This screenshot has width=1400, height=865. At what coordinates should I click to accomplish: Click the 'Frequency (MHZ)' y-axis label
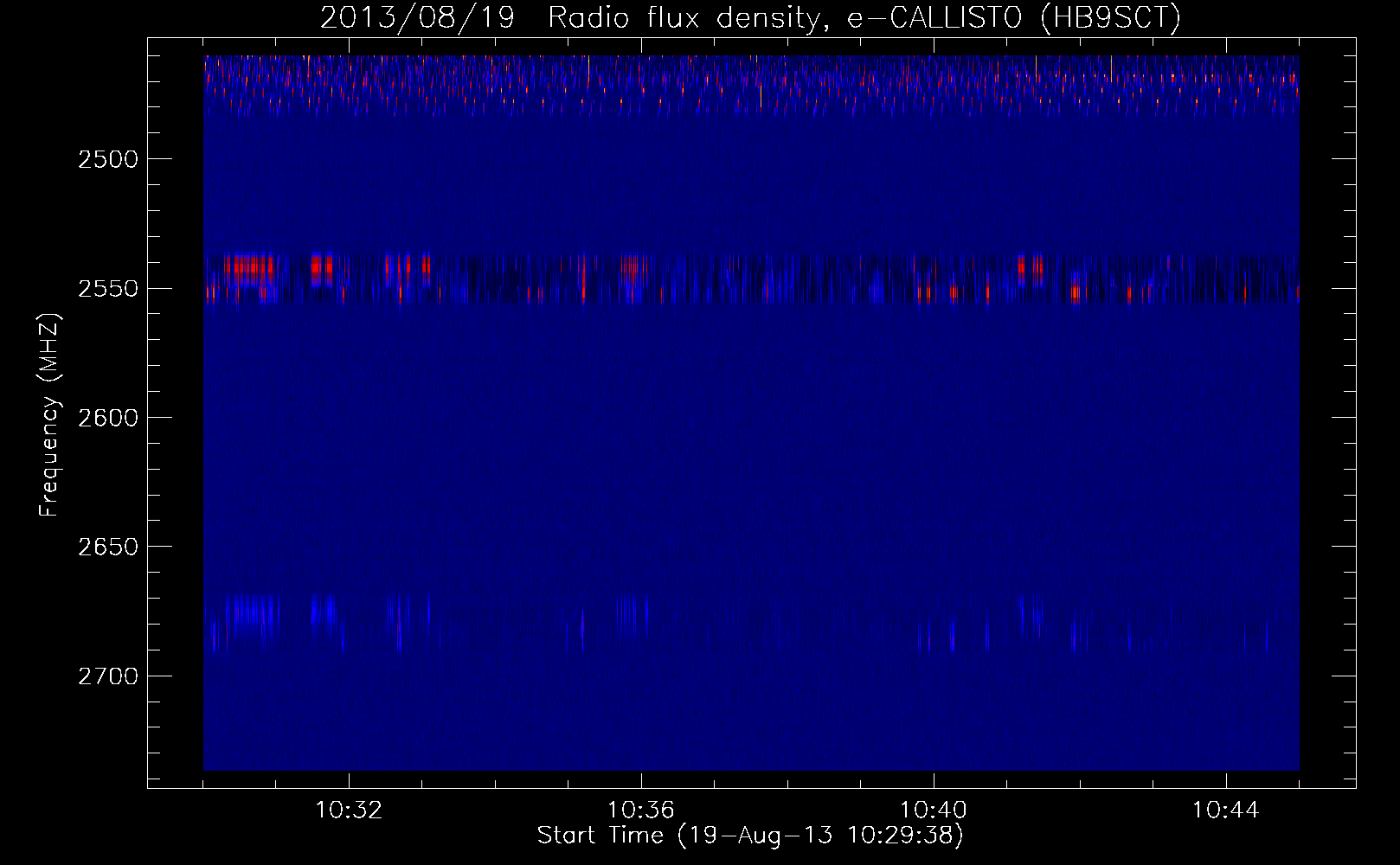[49, 415]
